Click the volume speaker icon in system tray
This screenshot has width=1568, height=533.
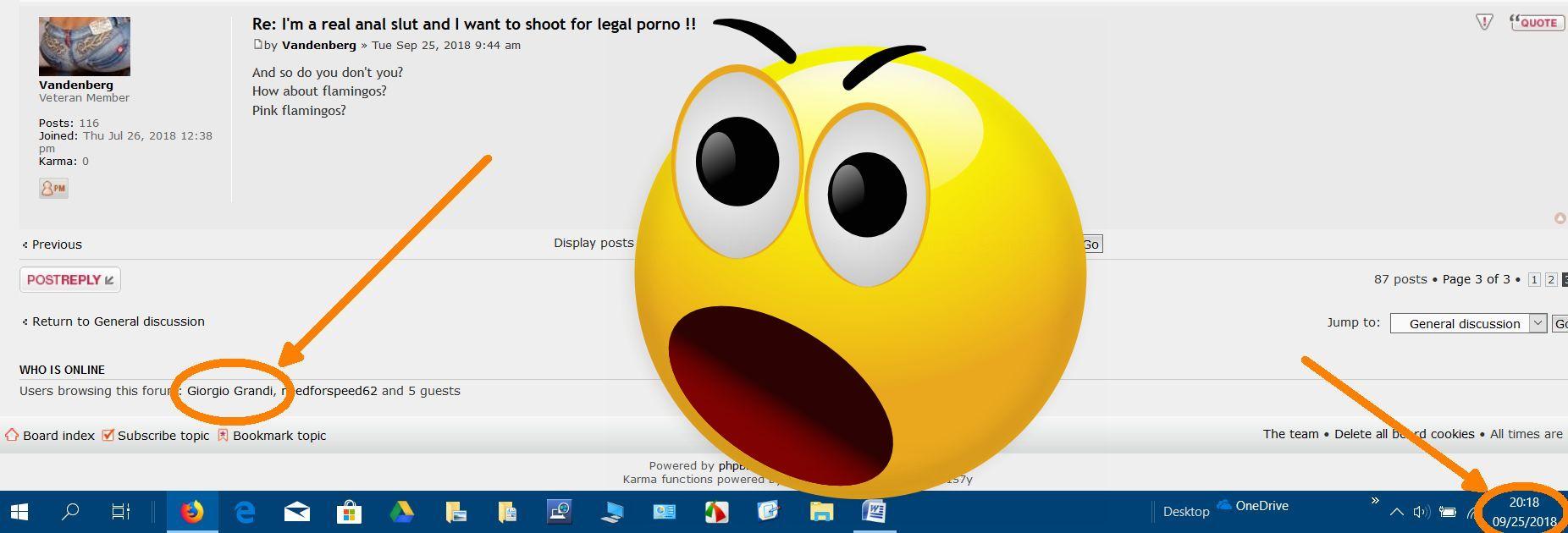1421,512
